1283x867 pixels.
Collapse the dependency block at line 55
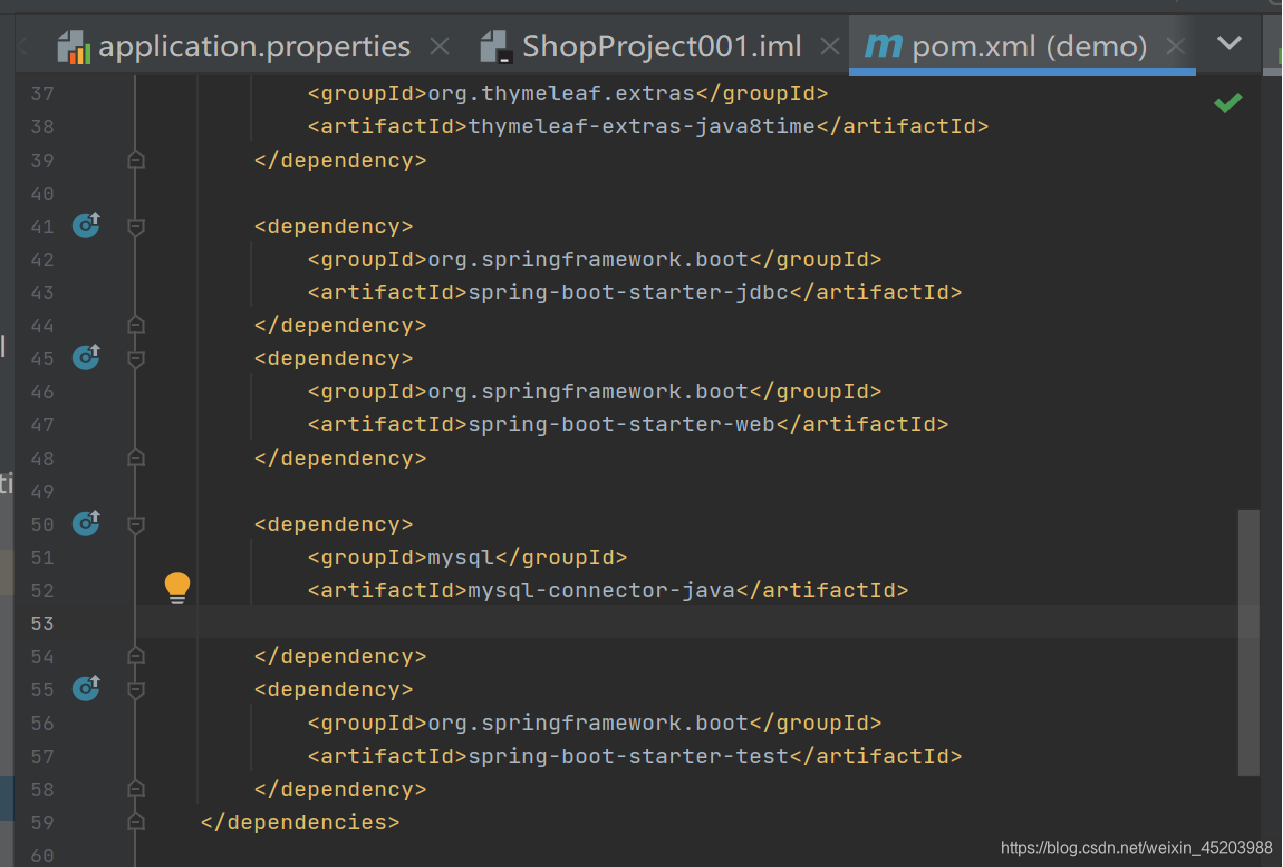(x=137, y=690)
